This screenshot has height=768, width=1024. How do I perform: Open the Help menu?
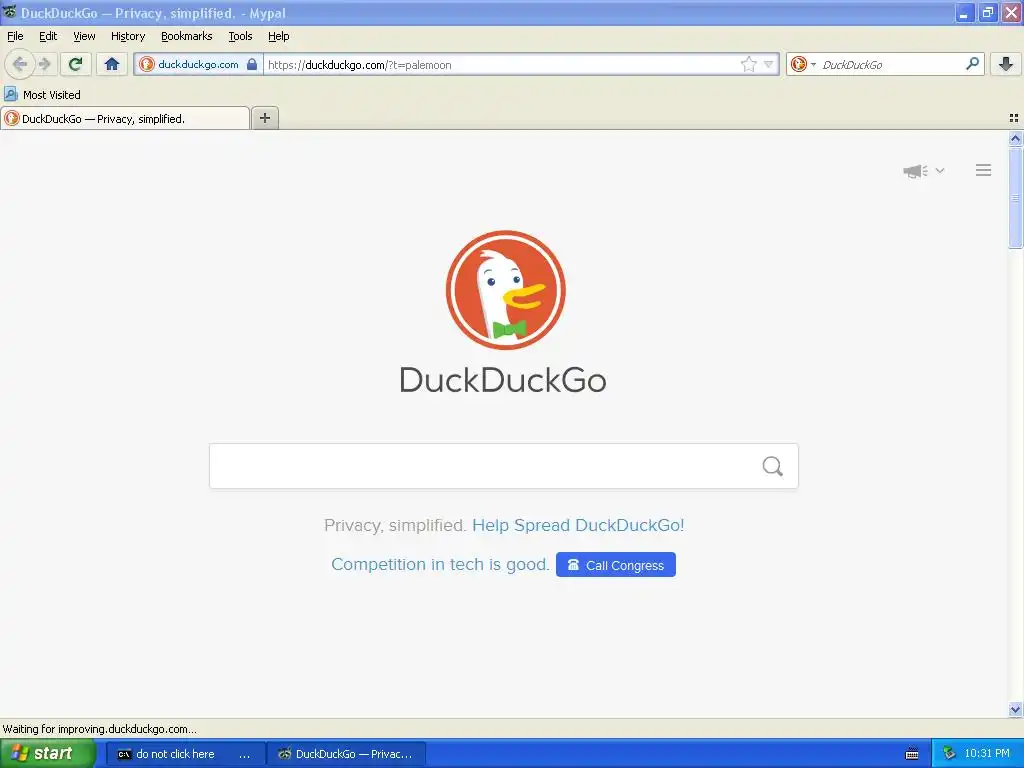coord(278,36)
